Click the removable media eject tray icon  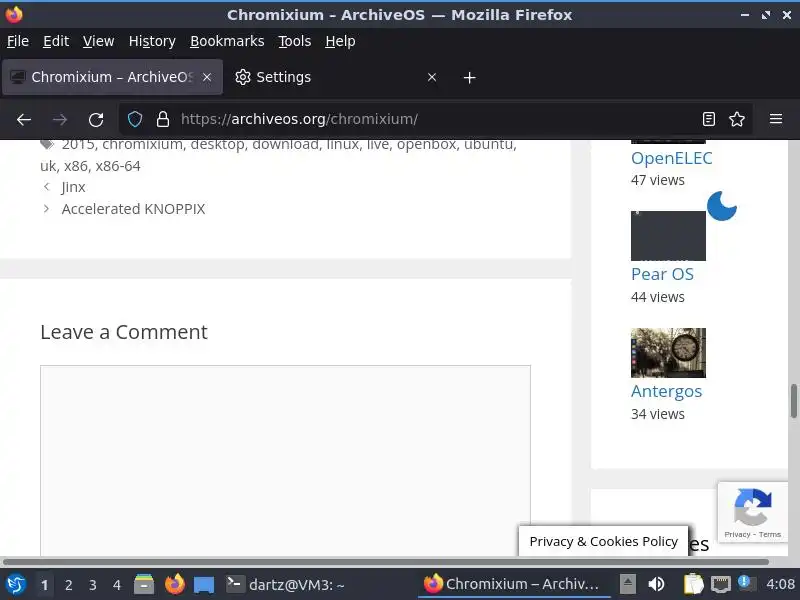628,584
